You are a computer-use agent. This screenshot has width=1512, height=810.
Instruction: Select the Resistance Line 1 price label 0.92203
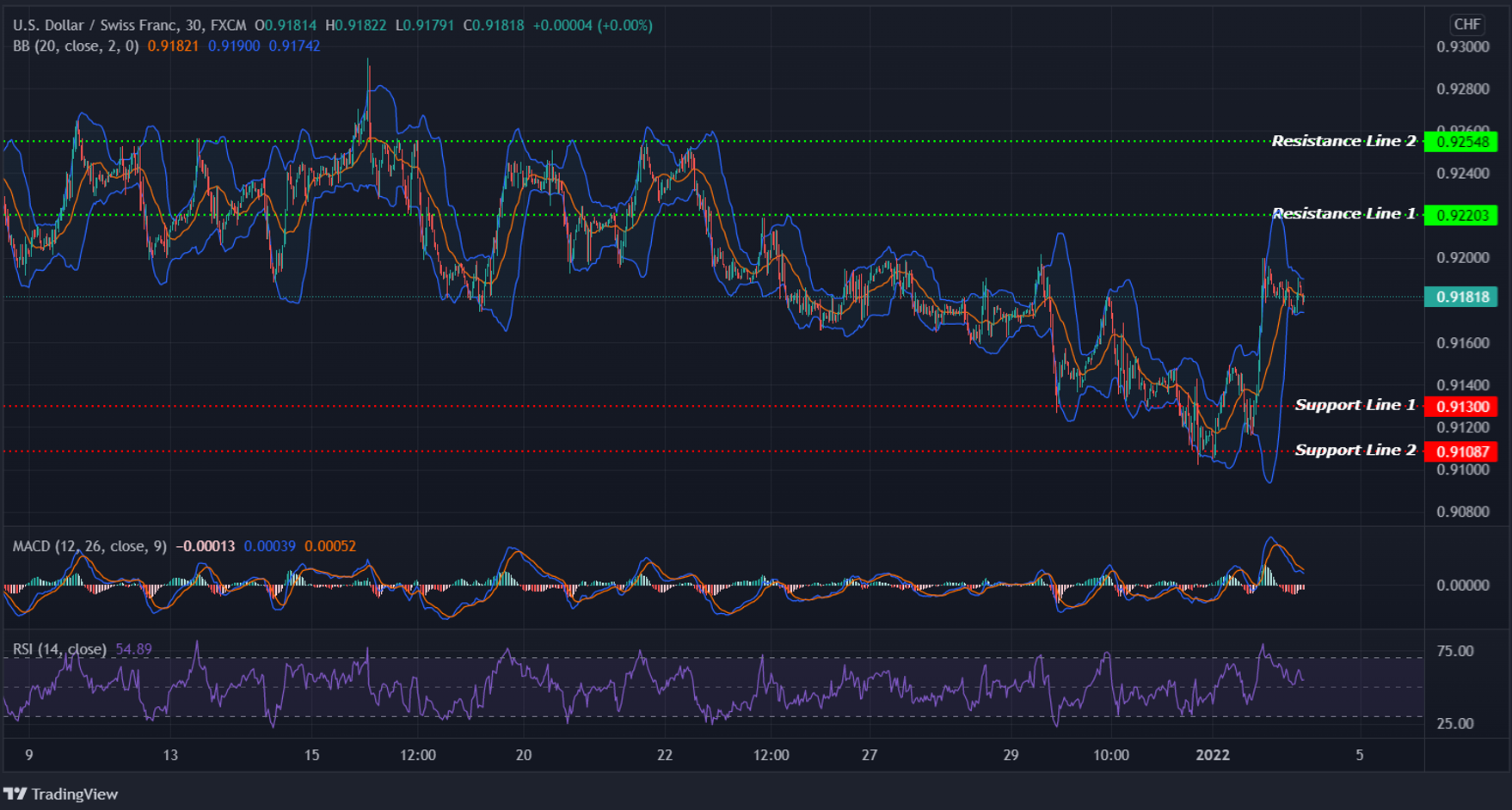1462,215
